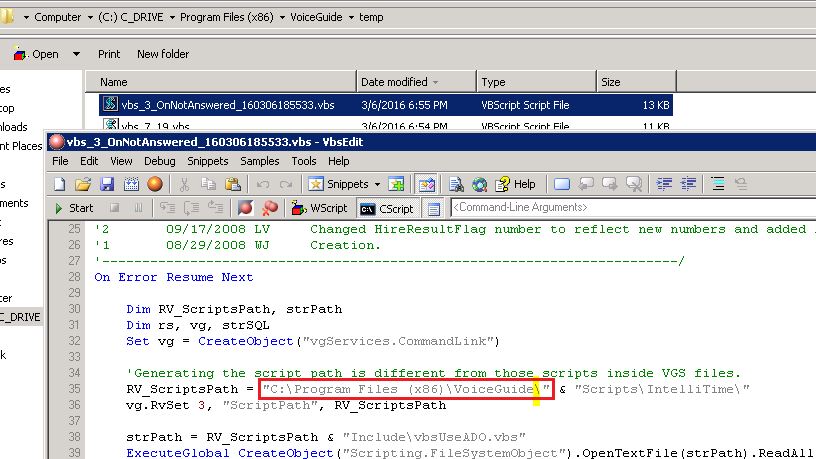
Task: Open the Snippets menu
Action: [208, 161]
